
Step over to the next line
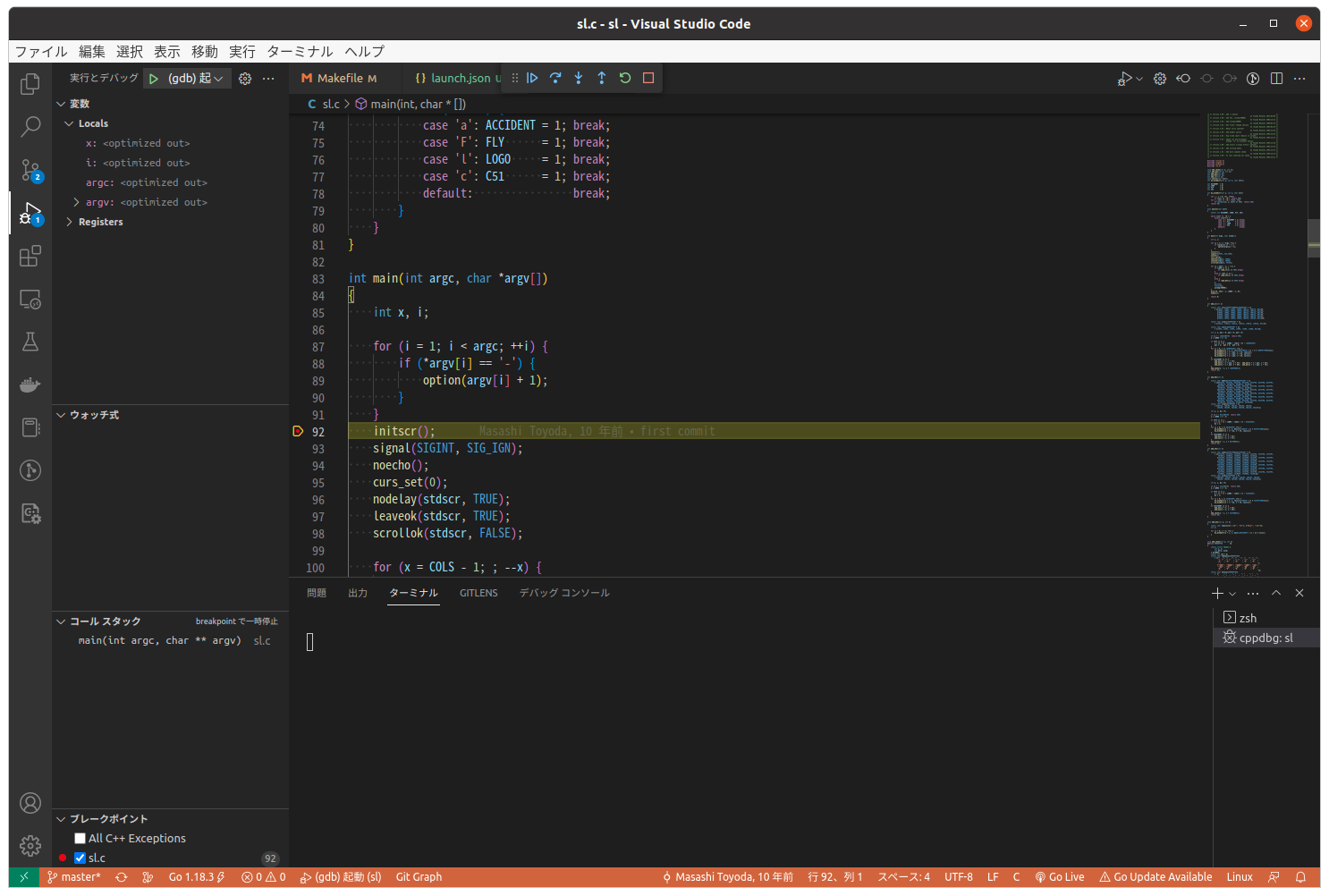pos(555,78)
